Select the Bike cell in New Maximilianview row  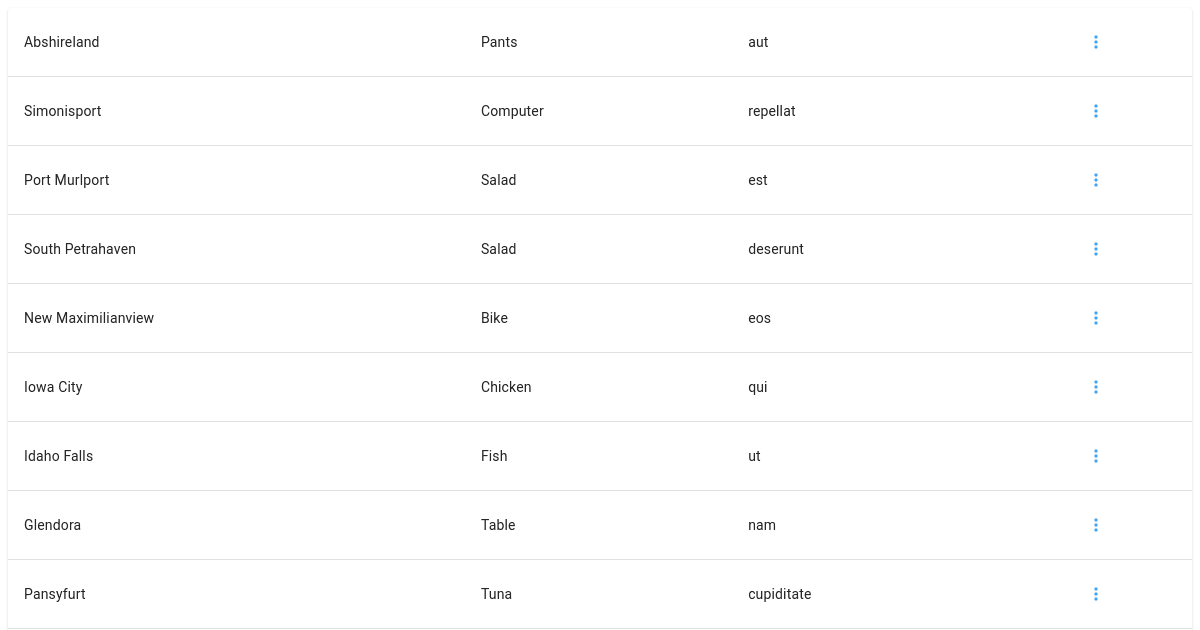pyautogui.click(x=494, y=318)
